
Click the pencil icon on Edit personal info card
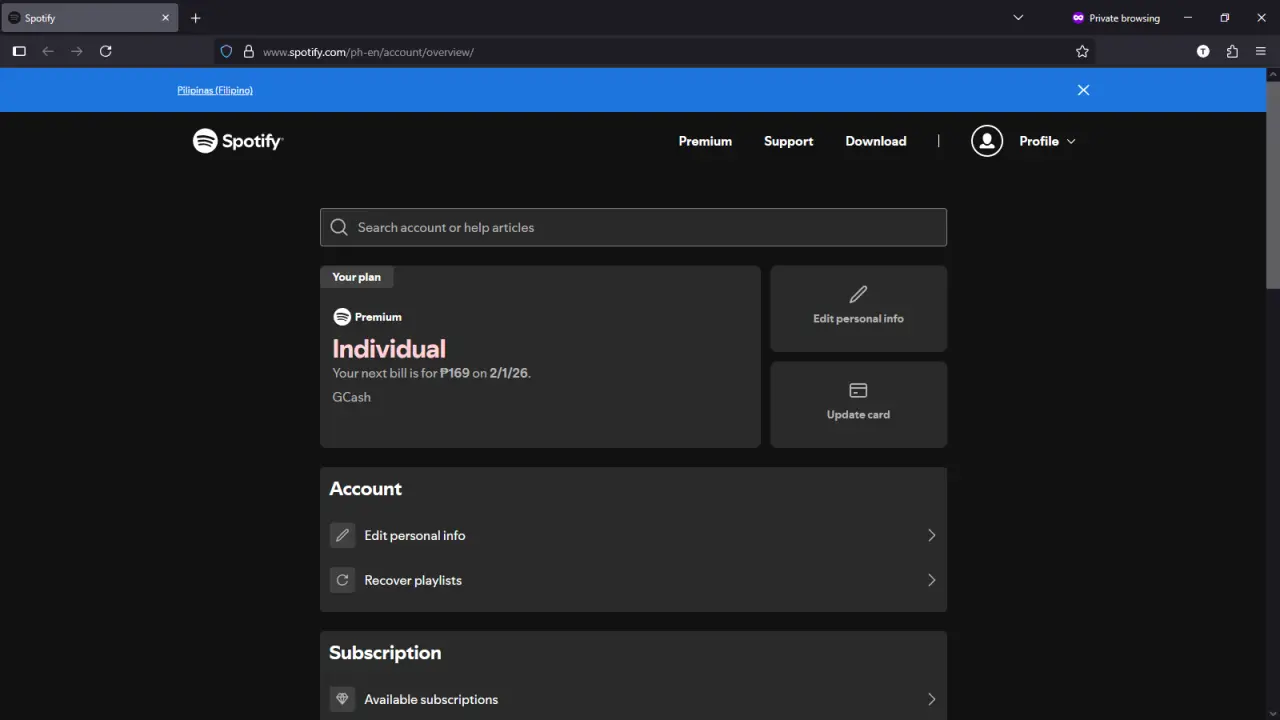858,294
